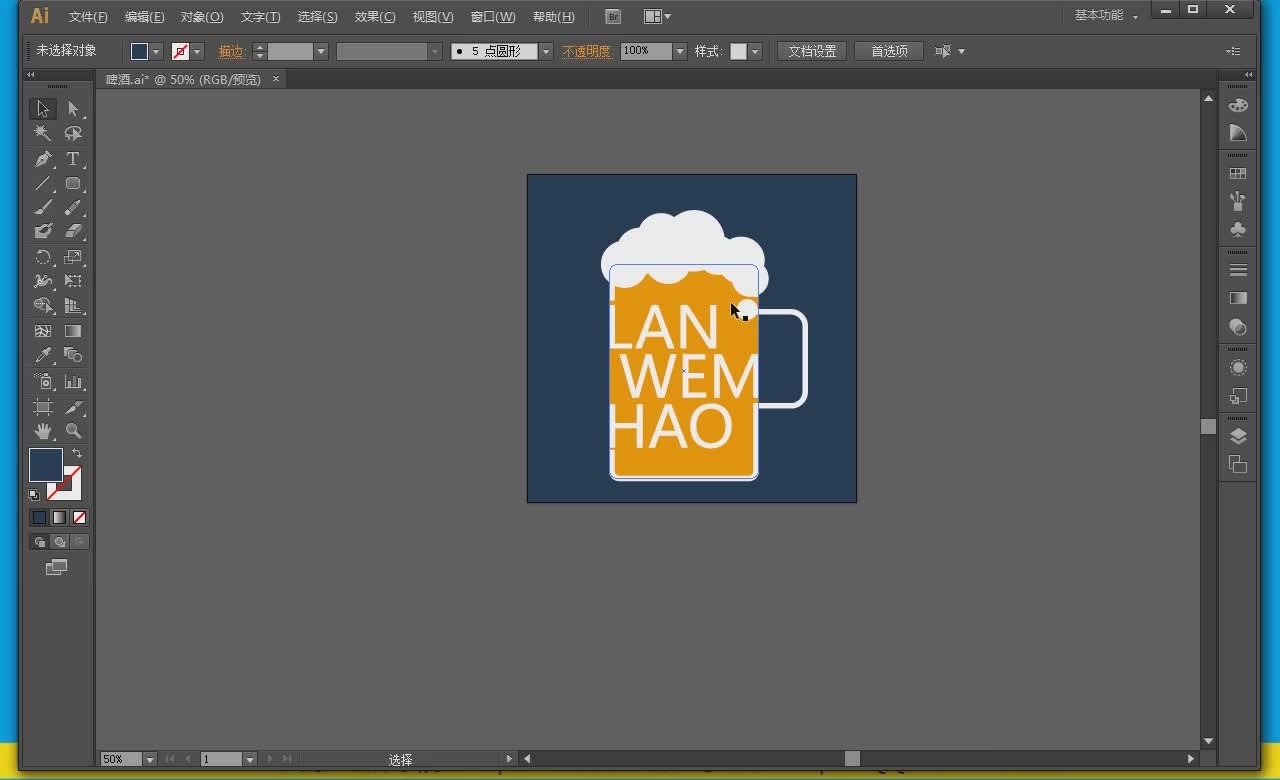The image size is (1280, 780).
Task: Select the Shape Builder tool
Action: pyautogui.click(x=43, y=306)
